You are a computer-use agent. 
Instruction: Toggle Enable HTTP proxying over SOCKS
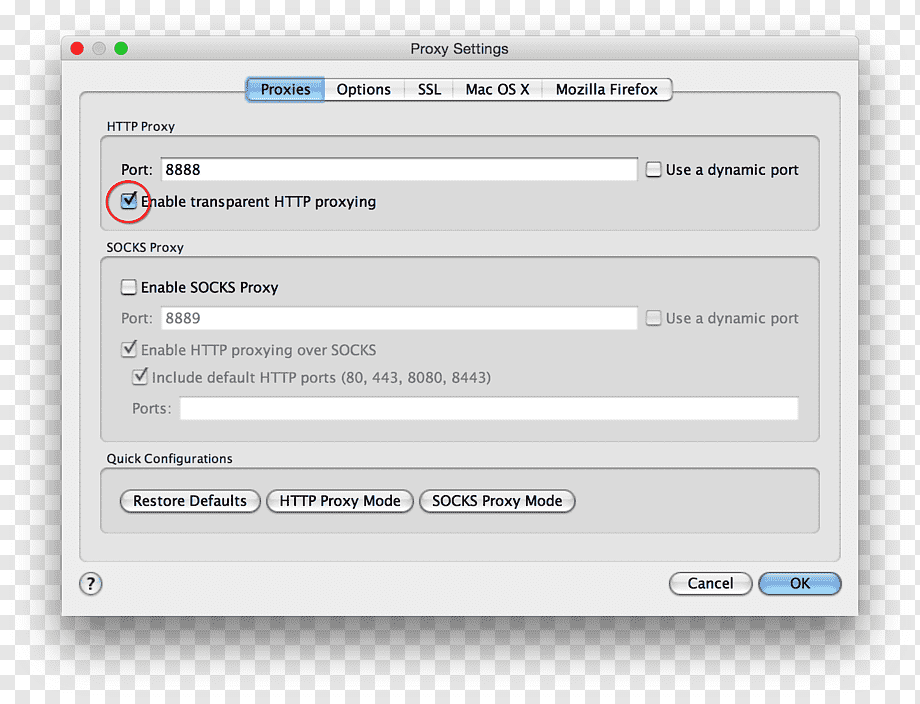click(x=128, y=350)
